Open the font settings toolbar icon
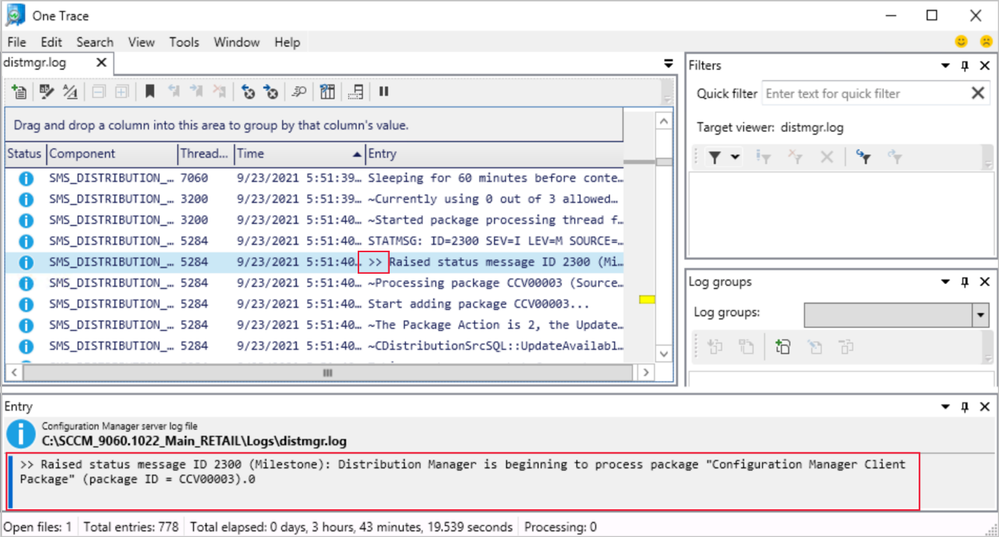This screenshot has height=537, width=999. coord(70,92)
